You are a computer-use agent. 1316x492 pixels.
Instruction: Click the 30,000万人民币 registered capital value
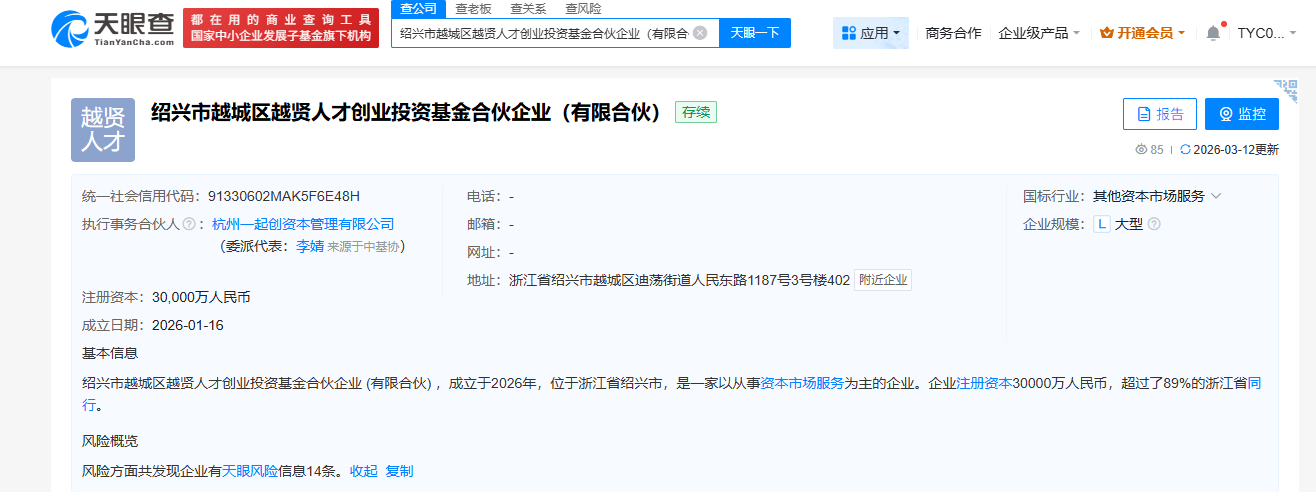point(201,297)
